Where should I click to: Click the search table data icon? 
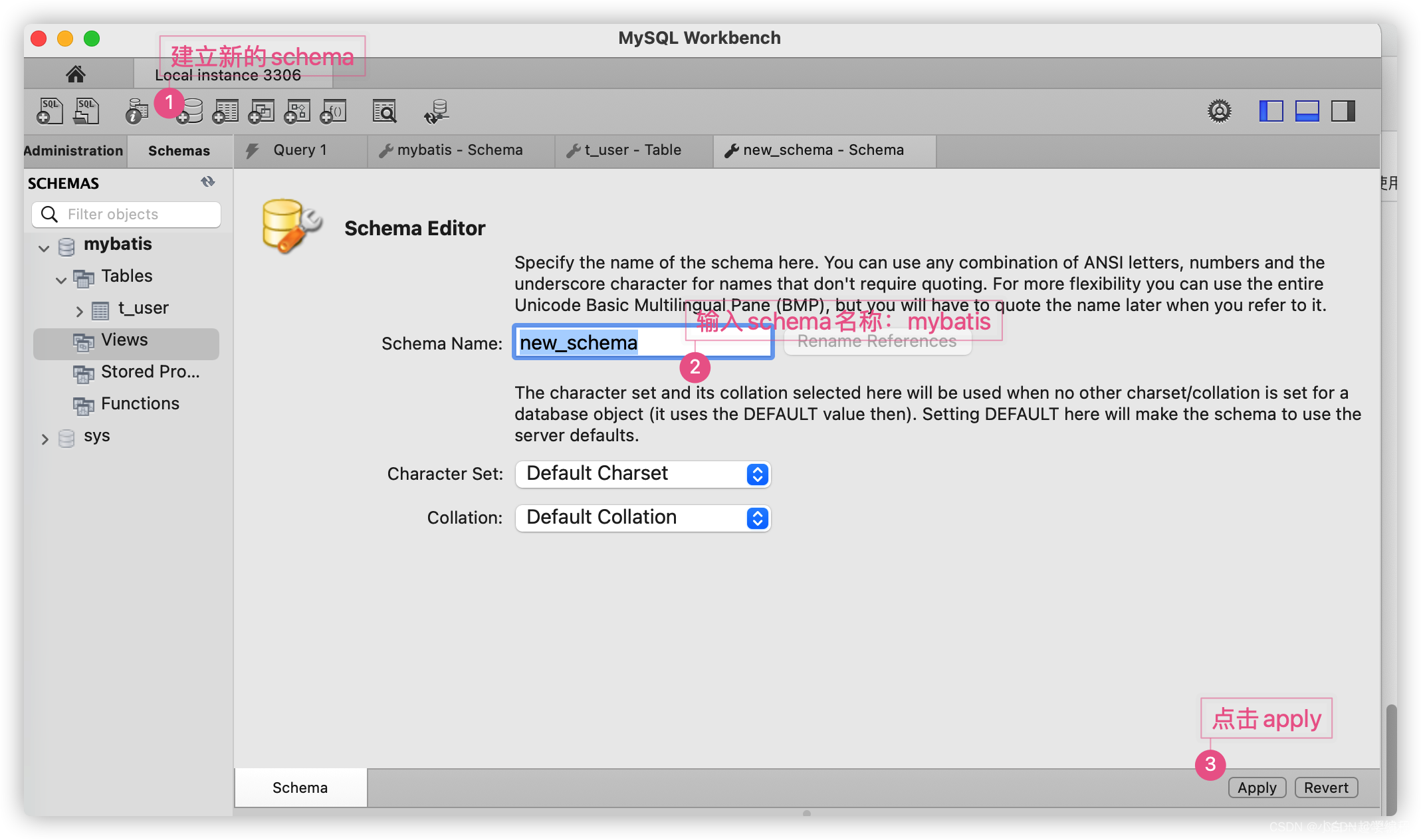pyautogui.click(x=384, y=111)
